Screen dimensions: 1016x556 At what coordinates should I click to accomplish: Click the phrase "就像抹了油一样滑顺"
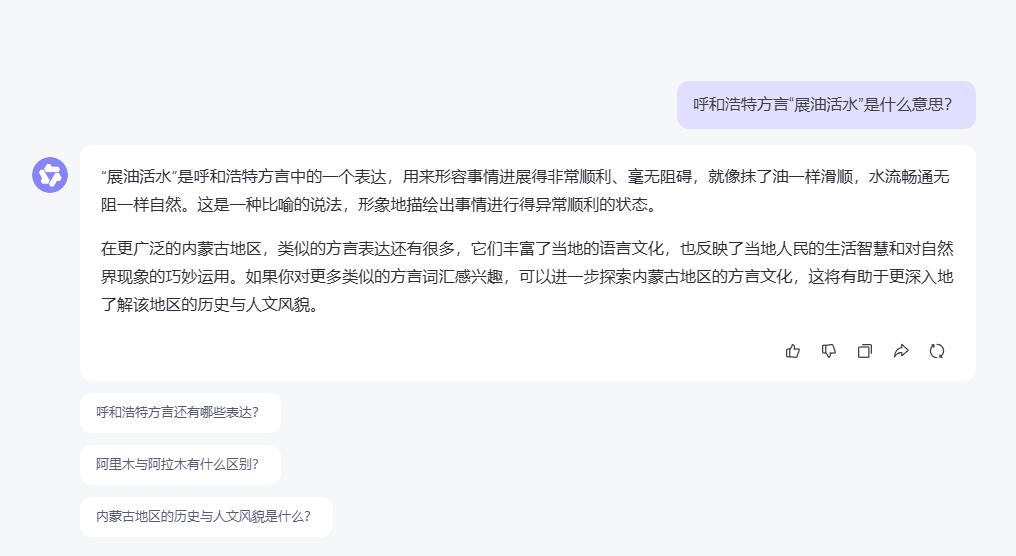click(784, 178)
